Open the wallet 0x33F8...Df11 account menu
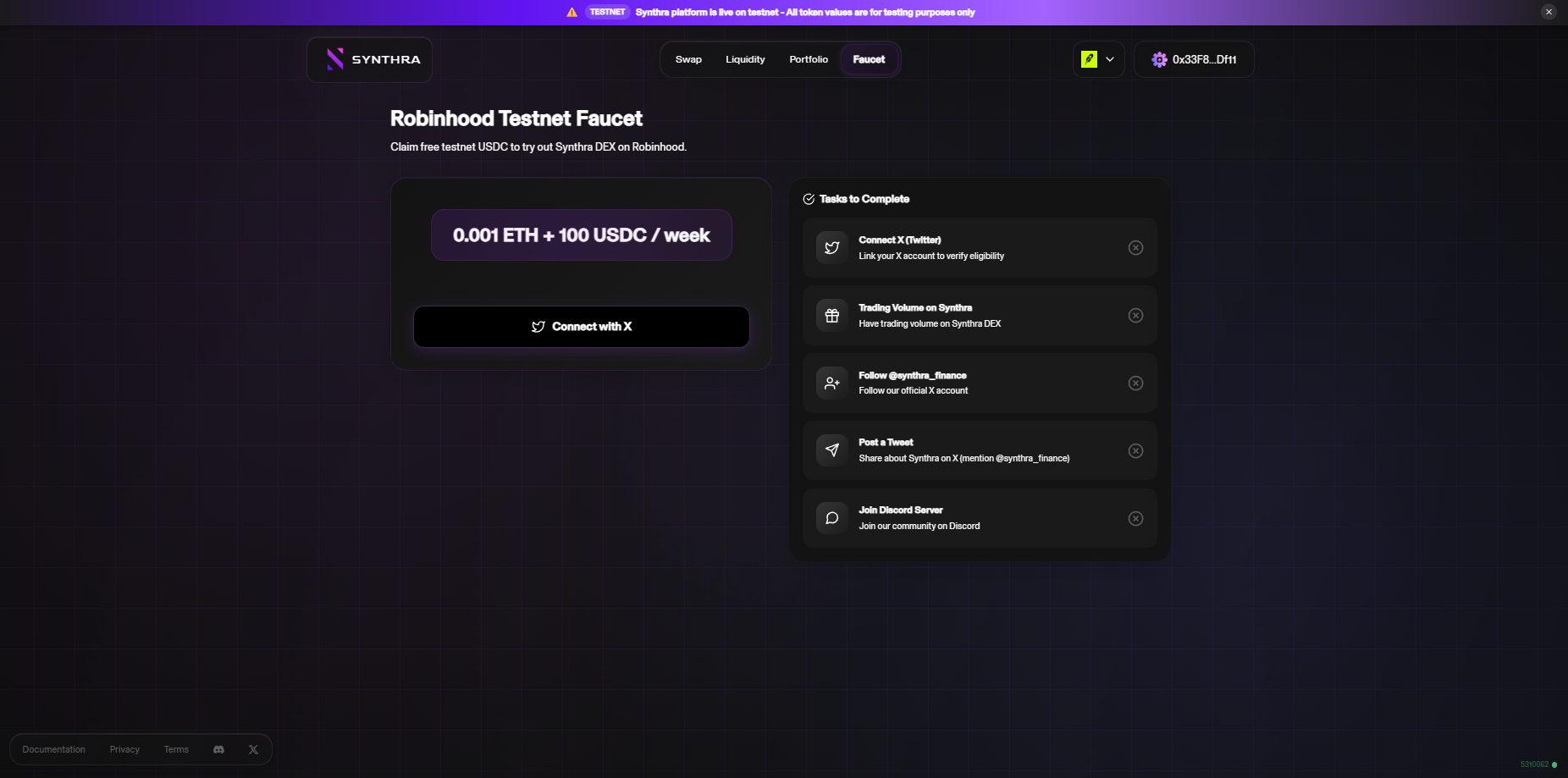 tap(1194, 59)
